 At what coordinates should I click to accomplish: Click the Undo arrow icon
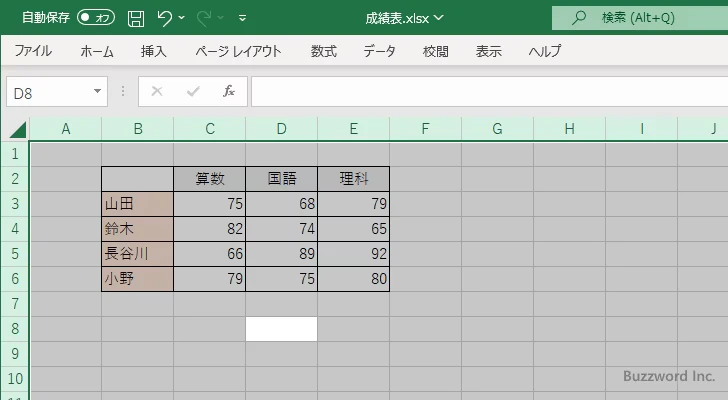[164, 18]
